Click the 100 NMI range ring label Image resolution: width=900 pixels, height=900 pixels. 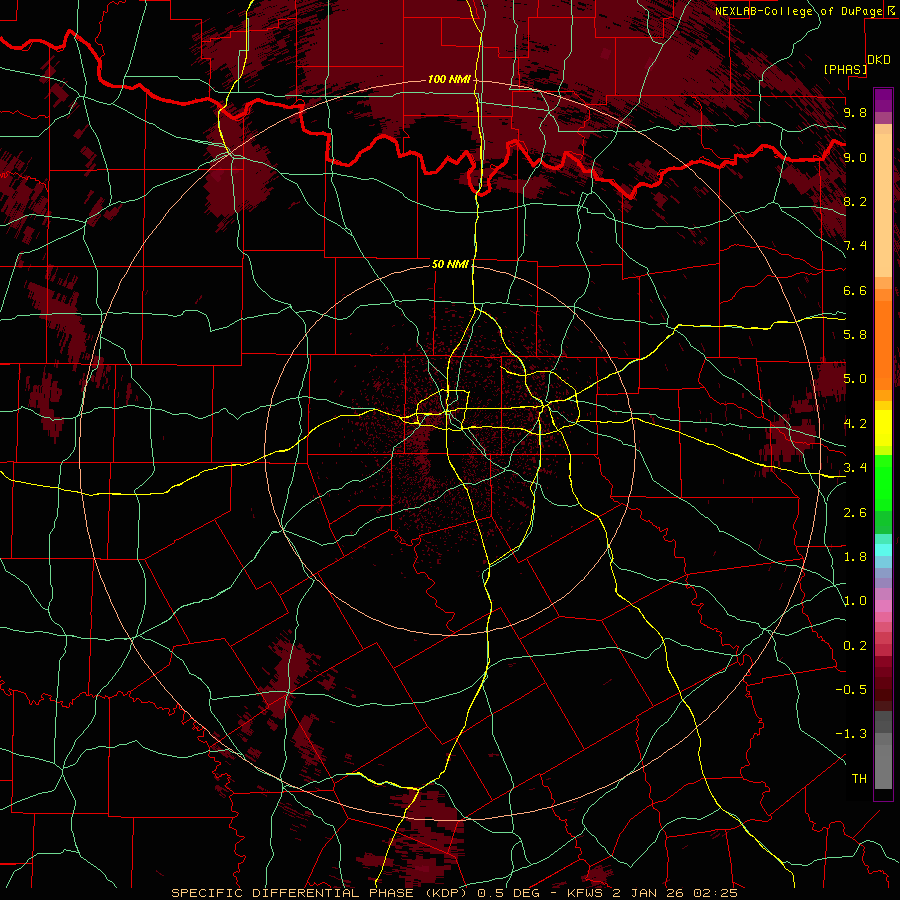449,79
